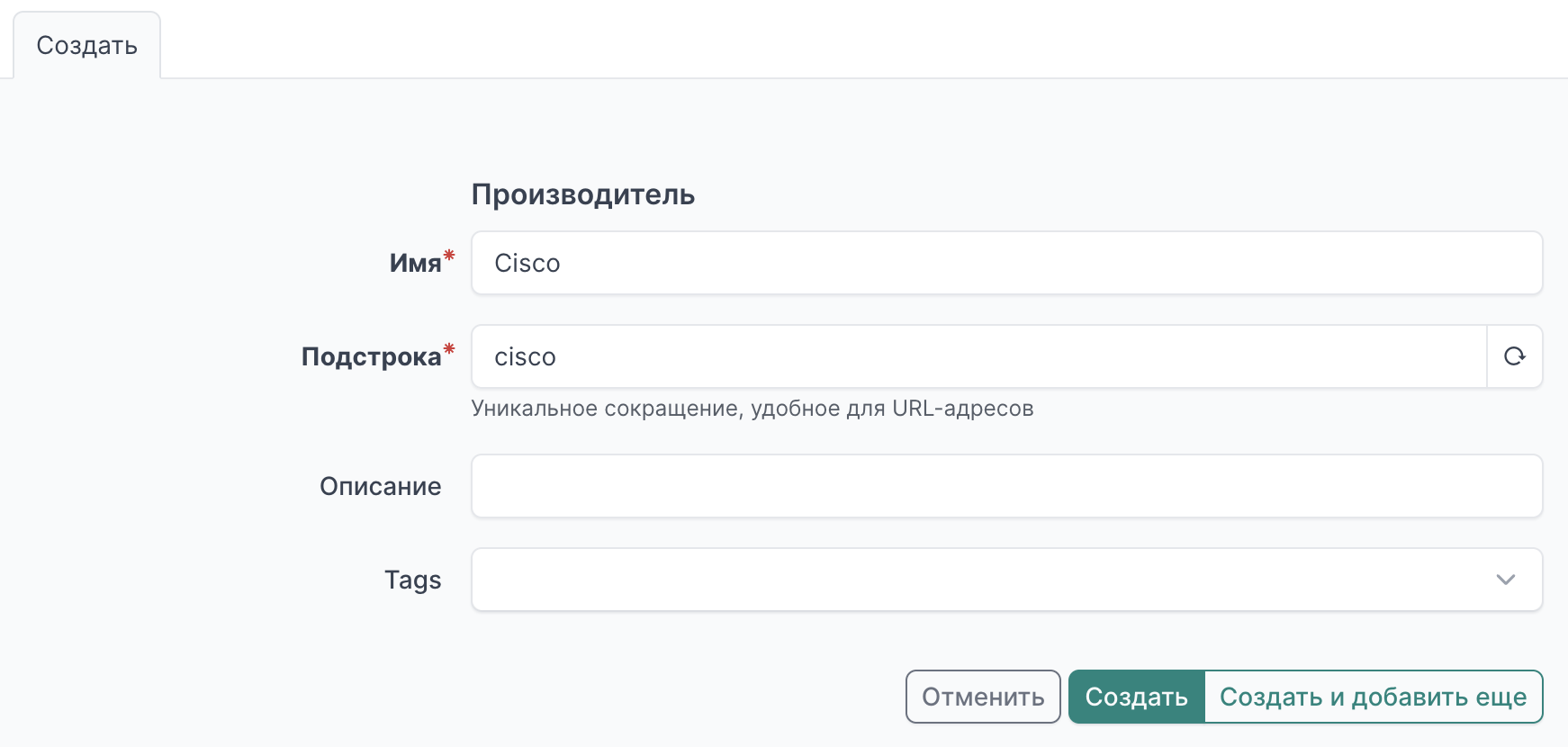Click the regenerate slug refresh icon
Viewport: 1568px width, 747px height.
pos(1514,356)
